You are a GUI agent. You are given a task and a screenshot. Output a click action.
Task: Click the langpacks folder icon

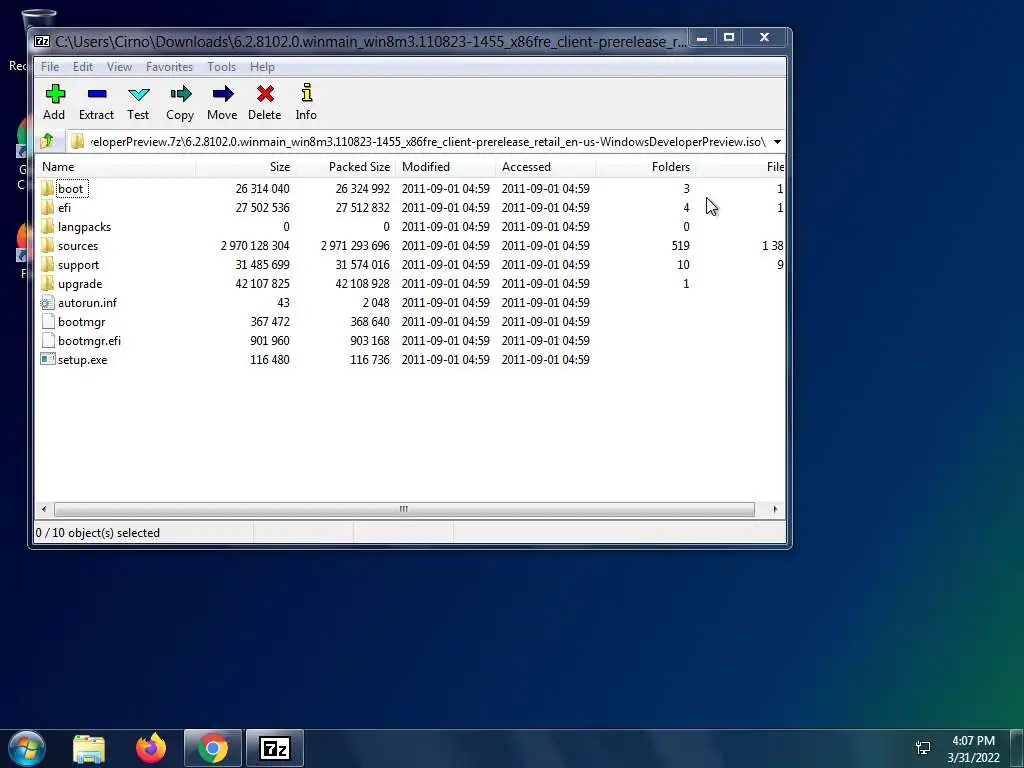[x=47, y=227]
